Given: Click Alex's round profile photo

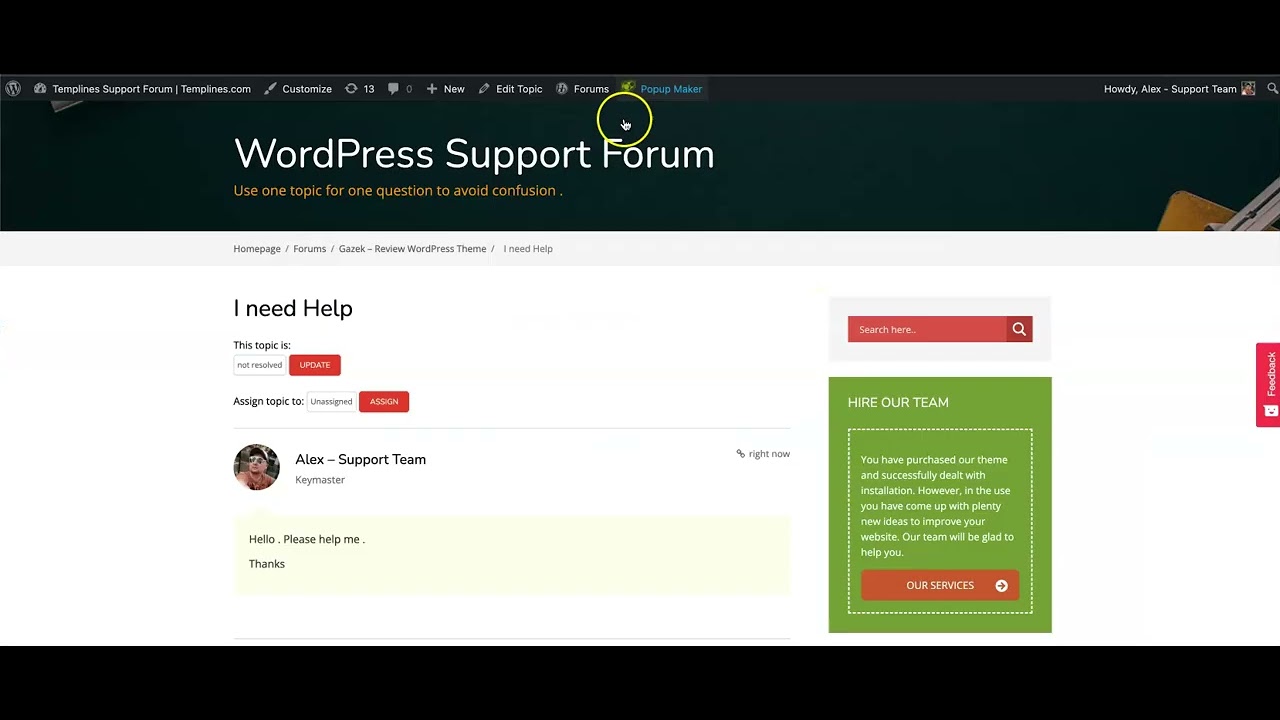Looking at the screenshot, I should click(x=256, y=467).
